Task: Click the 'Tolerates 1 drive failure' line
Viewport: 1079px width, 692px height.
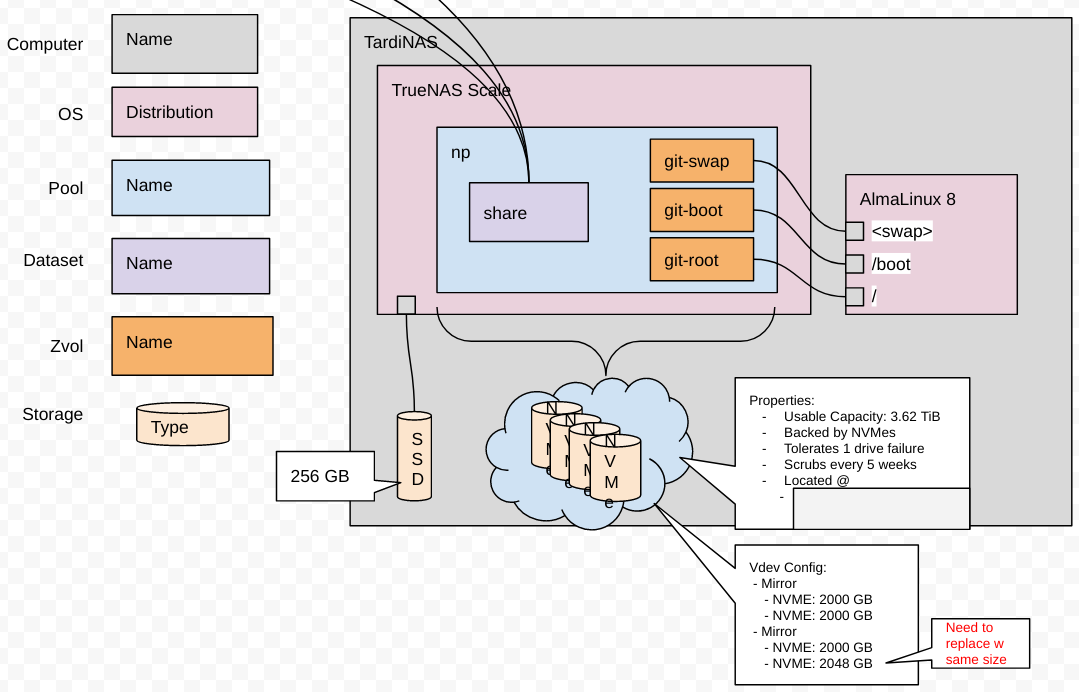Action: pos(854,448)
